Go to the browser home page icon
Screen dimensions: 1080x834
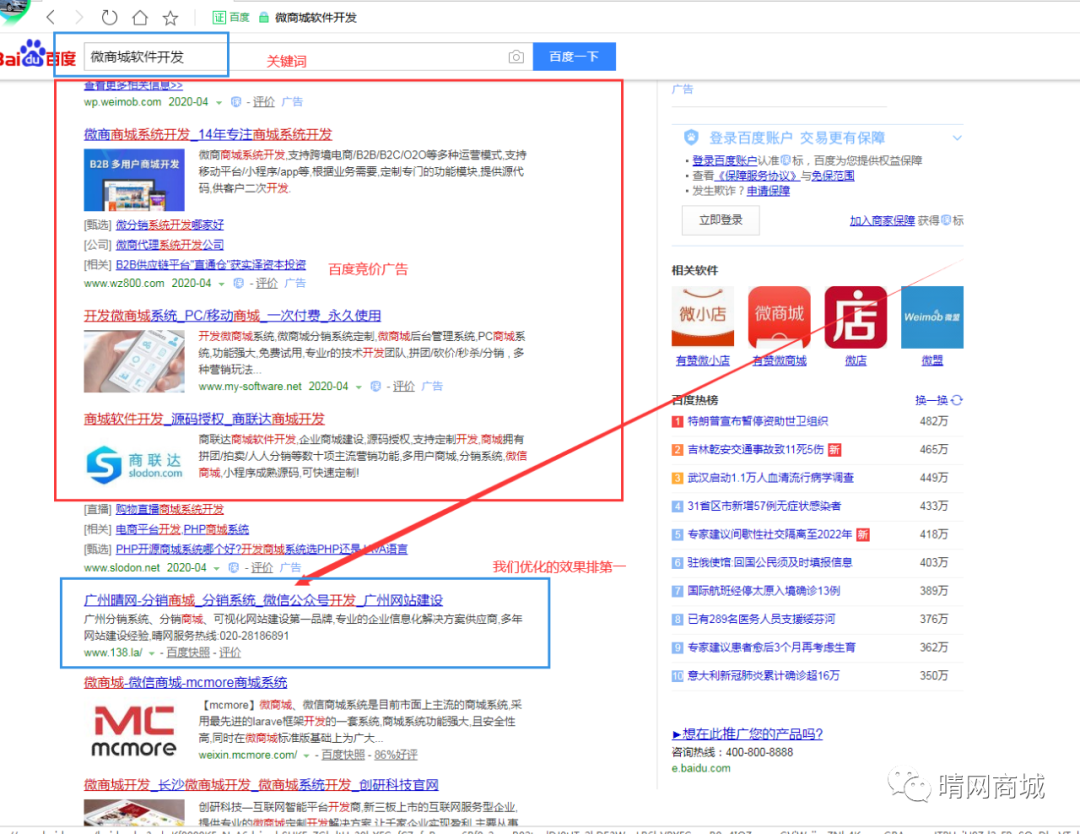pos(140,18)
